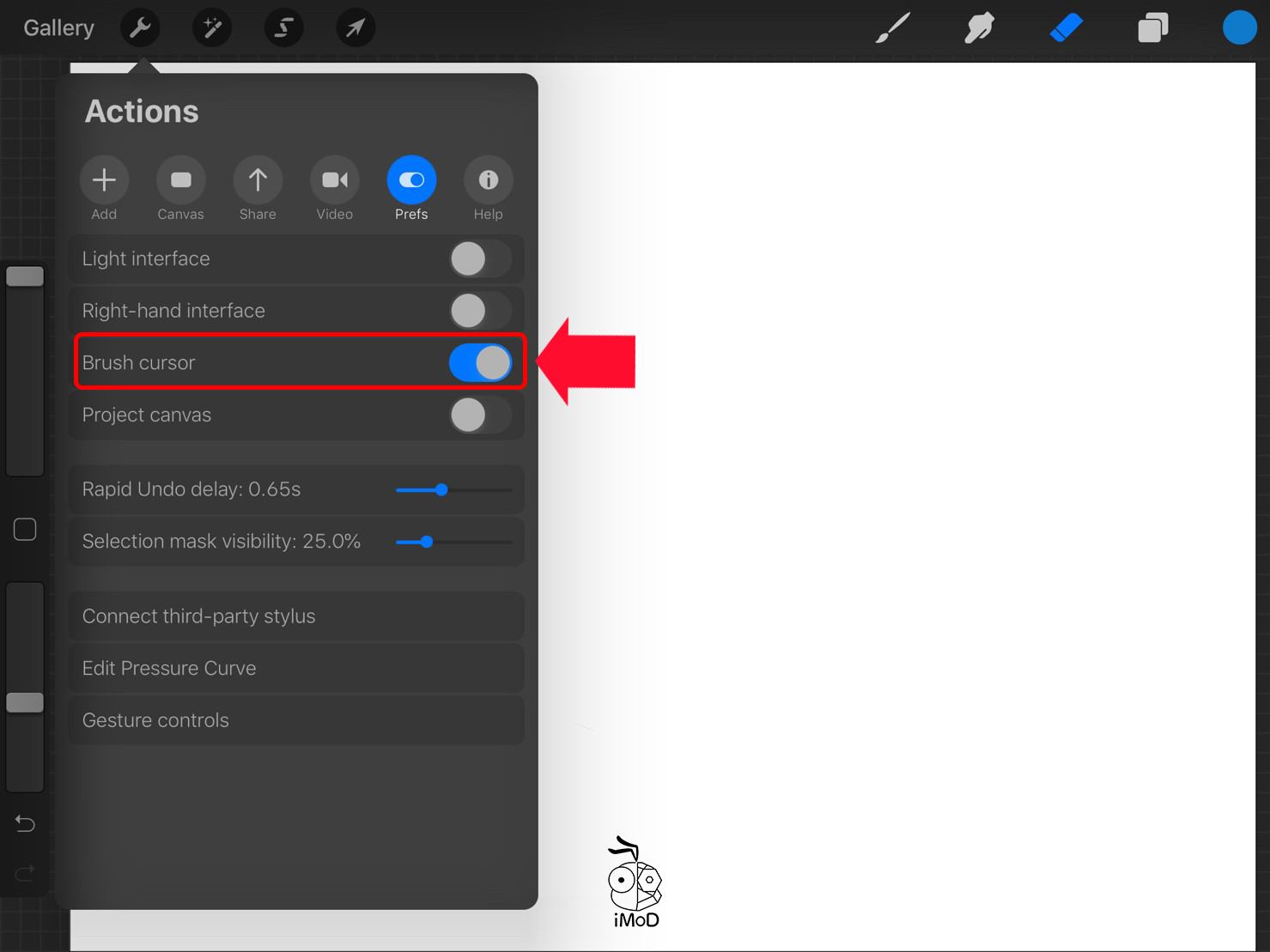Tap the Undo arrow in the sidebar
The width and height of the screenshot is (1270, 952).
24,822
